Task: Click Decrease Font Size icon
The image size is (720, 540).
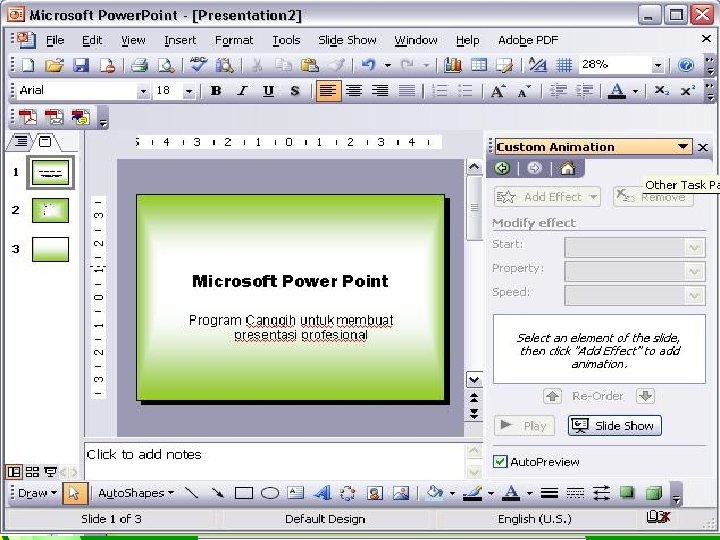Action: (x=524, y=91)
